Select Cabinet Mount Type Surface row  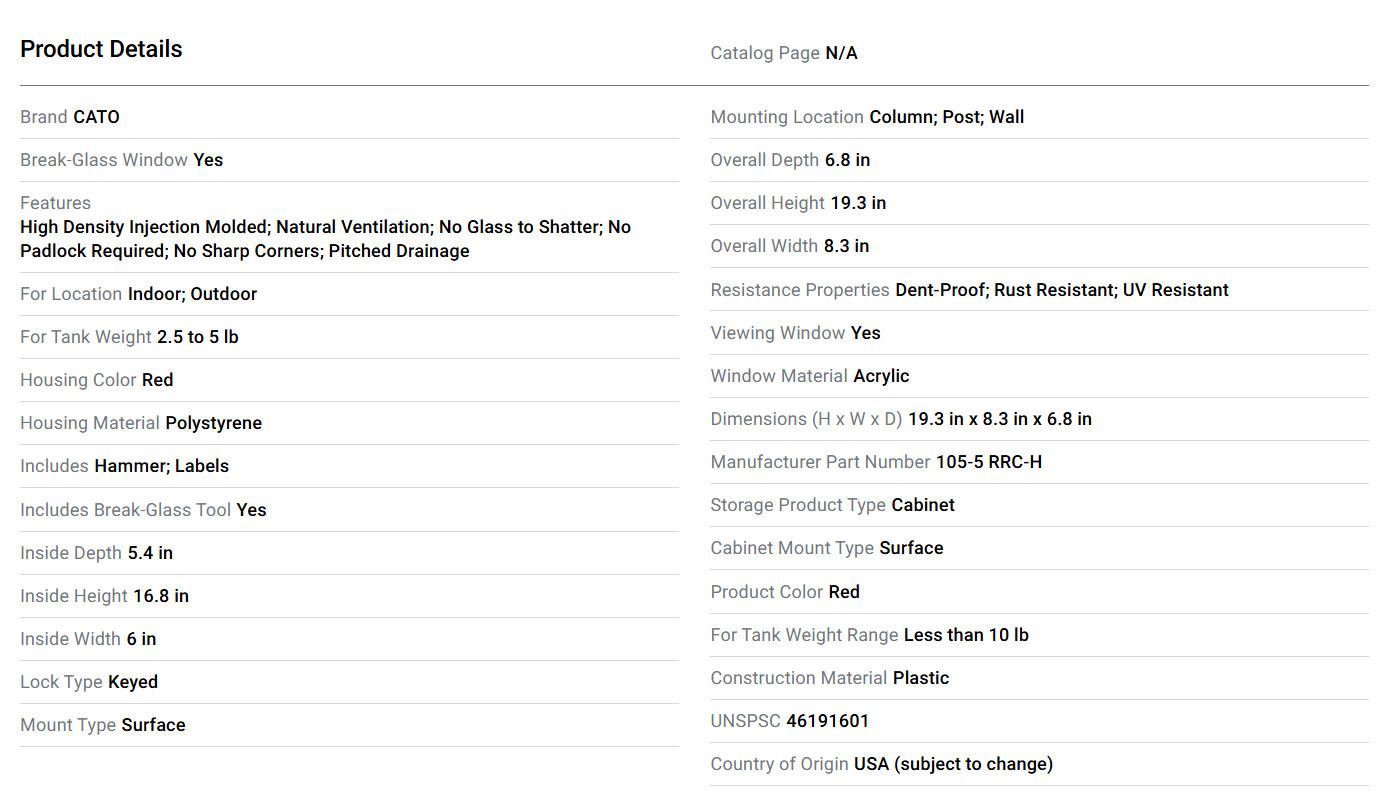click(x=1039, y=548)
